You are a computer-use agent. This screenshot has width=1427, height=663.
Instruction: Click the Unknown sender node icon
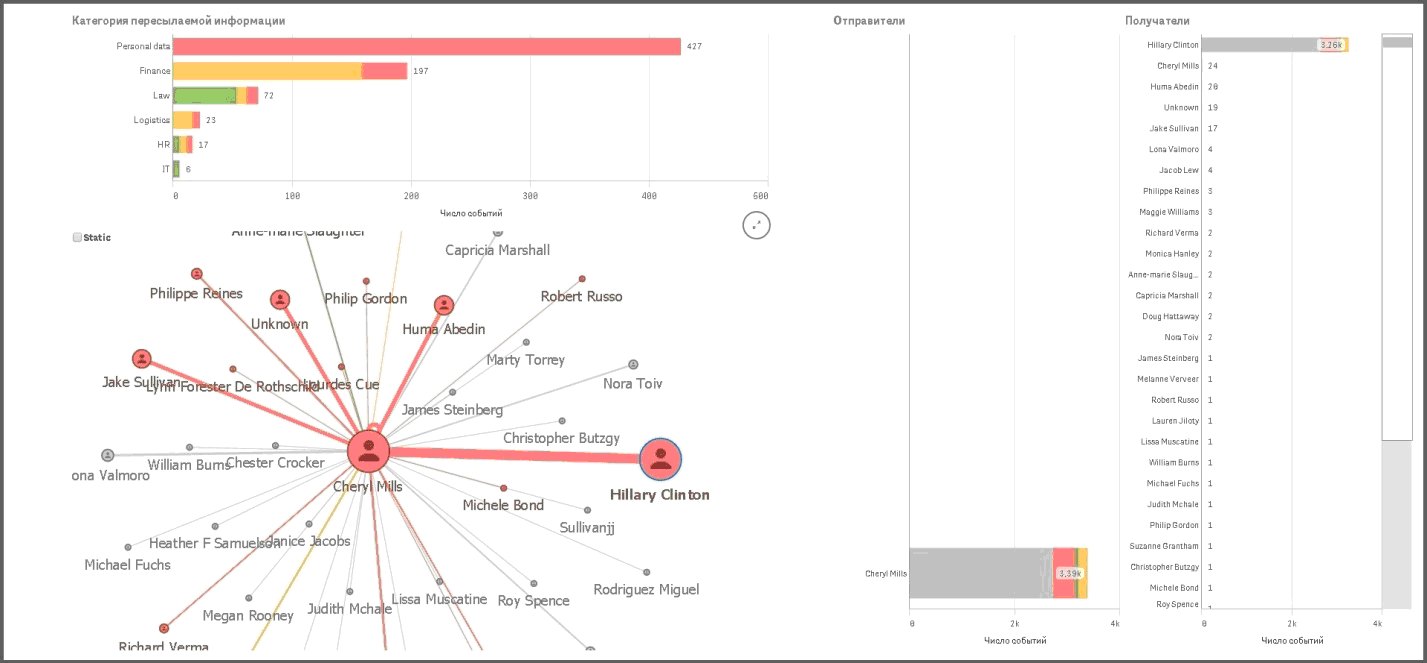[x=280, y=300]
